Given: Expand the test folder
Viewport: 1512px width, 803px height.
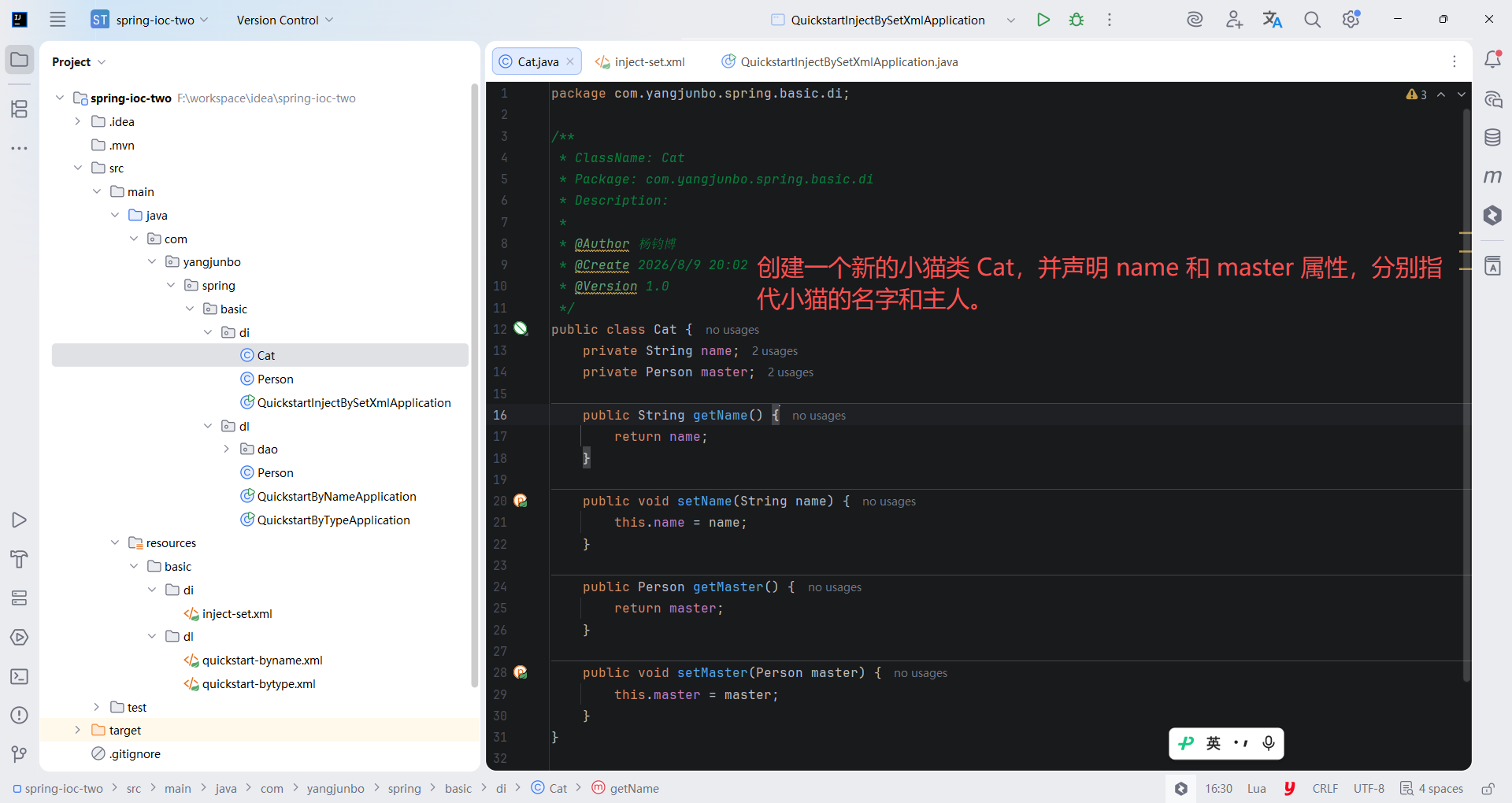Looking at the screenshot, I should [97, 707].
